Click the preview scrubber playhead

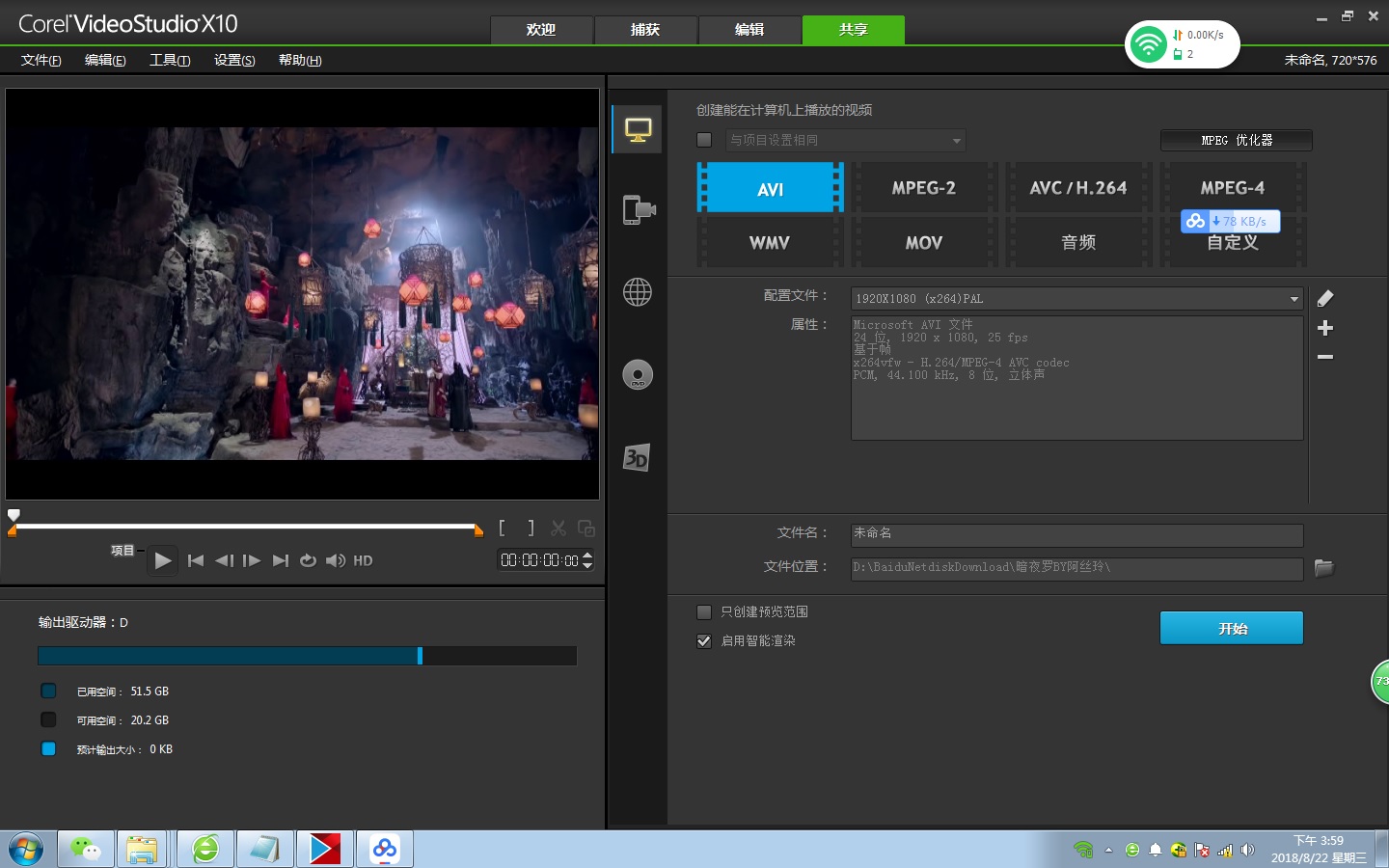14,516
